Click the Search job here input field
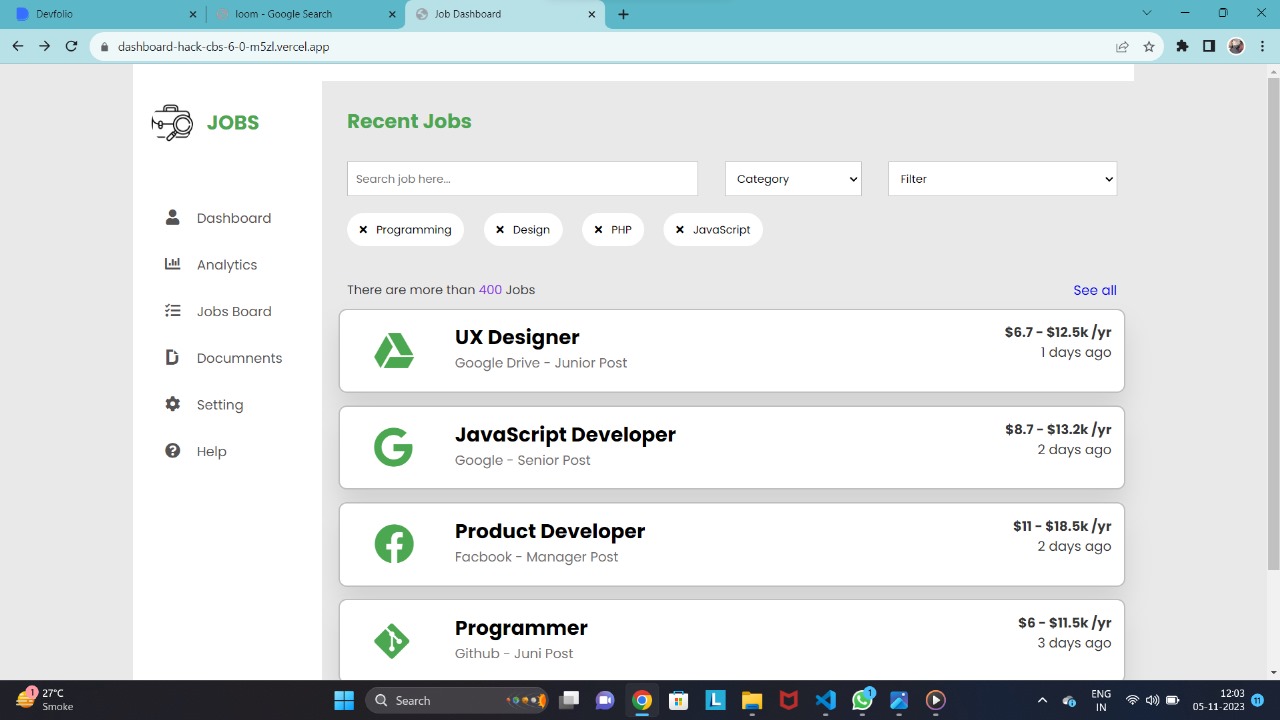The width and height of the screenshot is (1280, 720). pos(522,179)
